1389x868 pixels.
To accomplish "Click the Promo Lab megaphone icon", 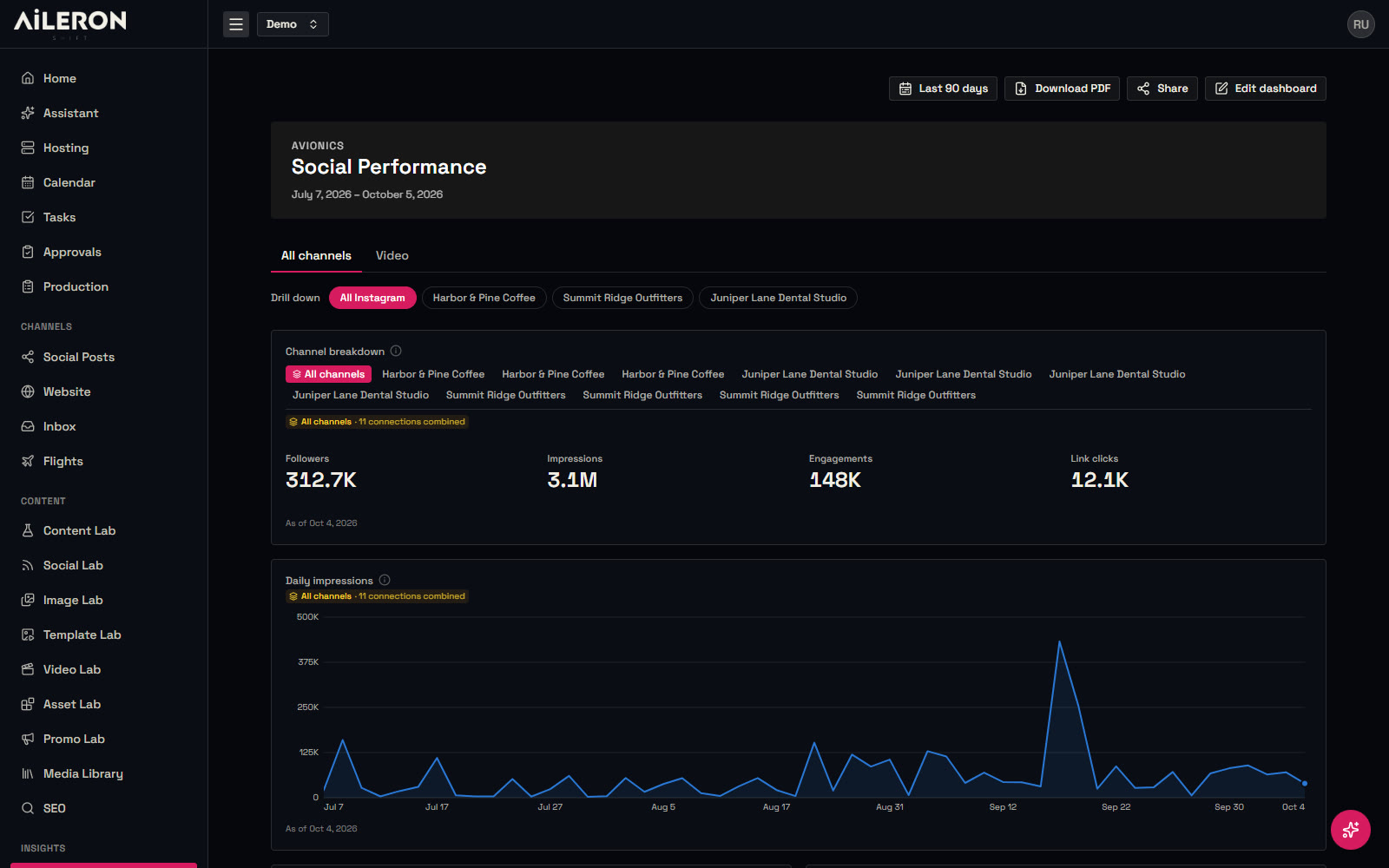I will (x=28, y=739).
